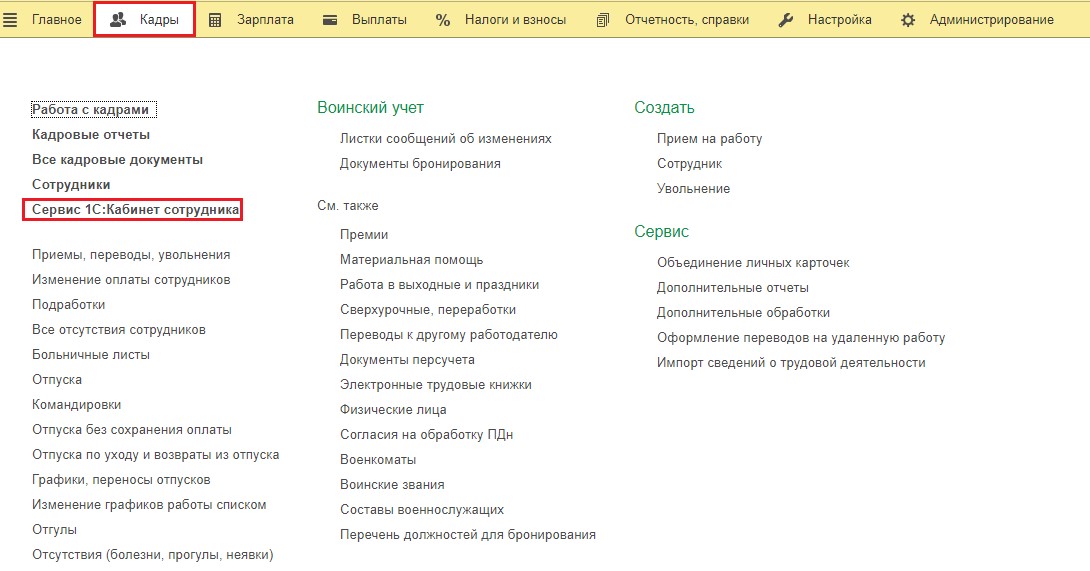Image resolution: width=1090 pixels, height=571 pixels.
Task: Open the Премии link
Action: click(364, 235)
